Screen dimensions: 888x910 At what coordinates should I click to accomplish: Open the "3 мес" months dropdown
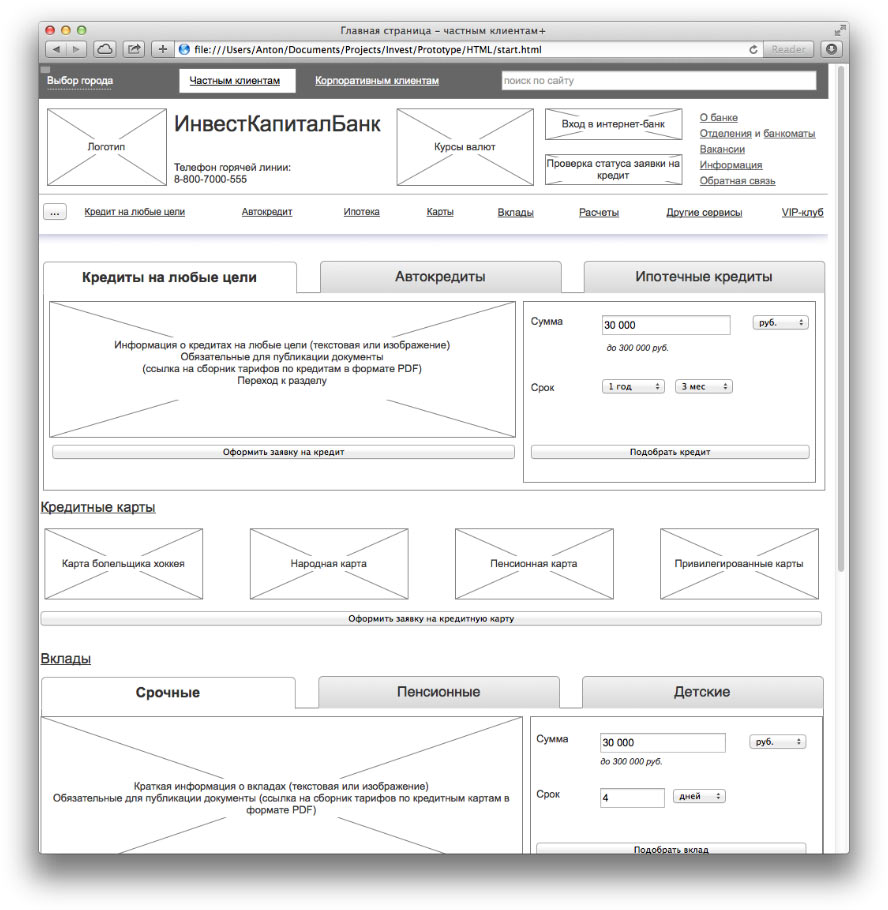coord(703,385)
